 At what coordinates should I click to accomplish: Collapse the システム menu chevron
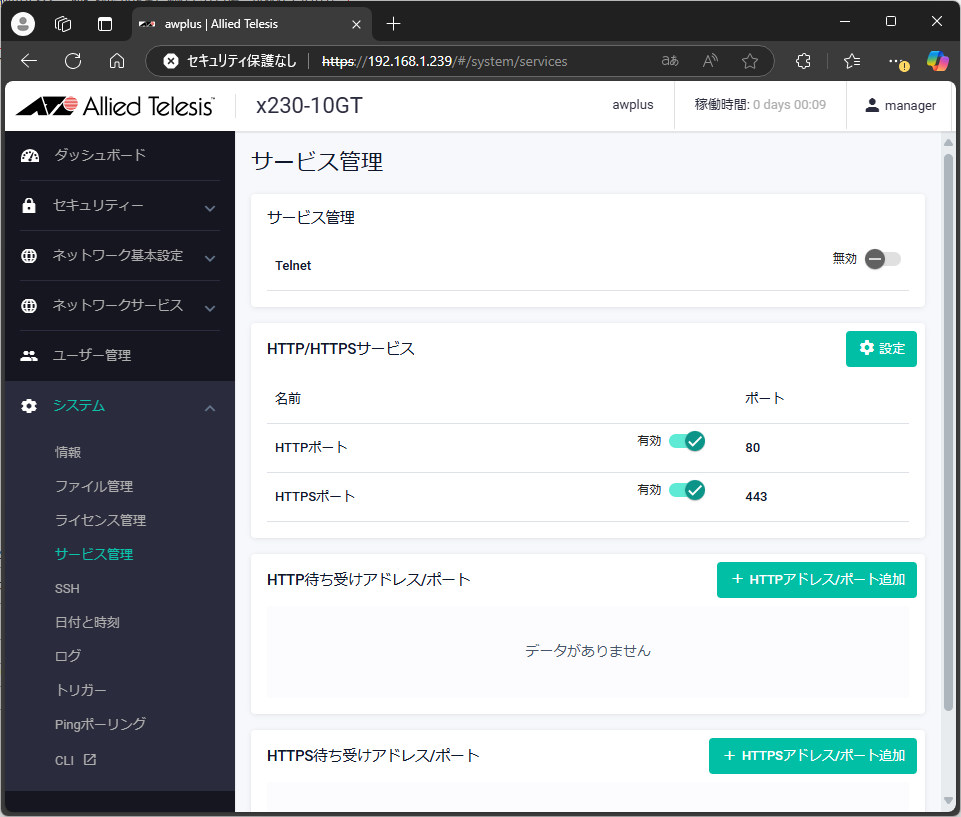point(210,407)
